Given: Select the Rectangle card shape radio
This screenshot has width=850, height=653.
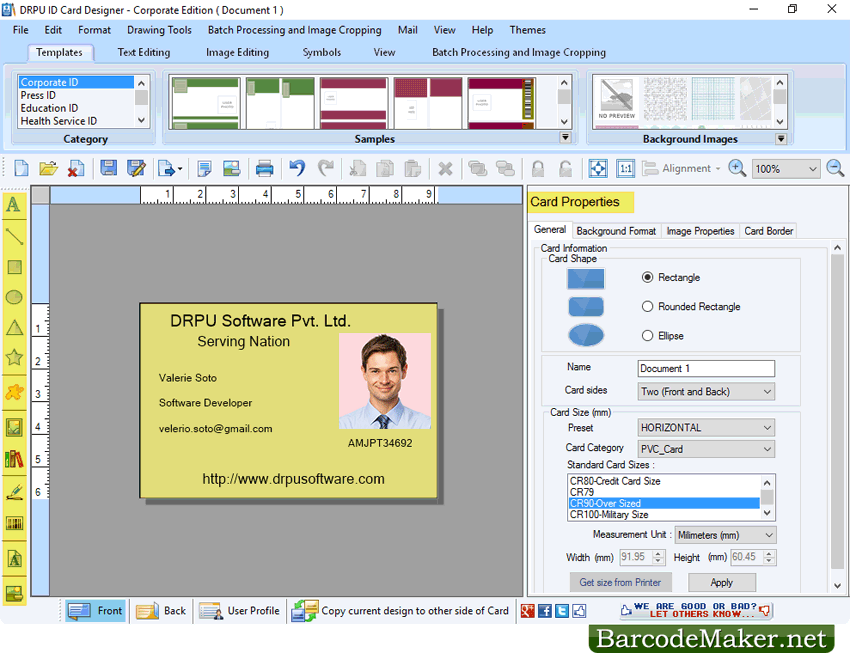Looking at the screenshot, I should 647,277.
